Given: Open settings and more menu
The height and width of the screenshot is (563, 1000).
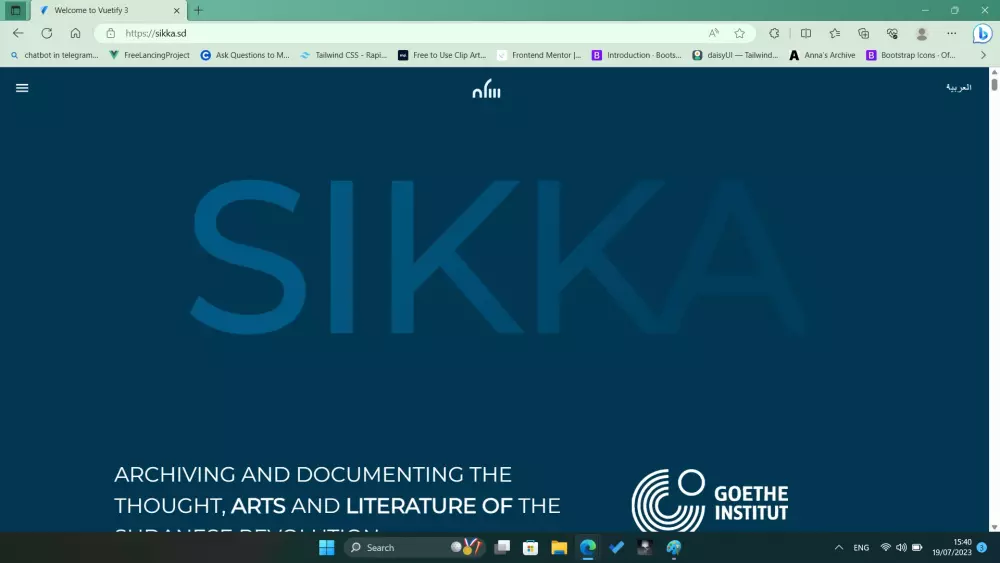Looking at the screenshot, I should (952, 33).
